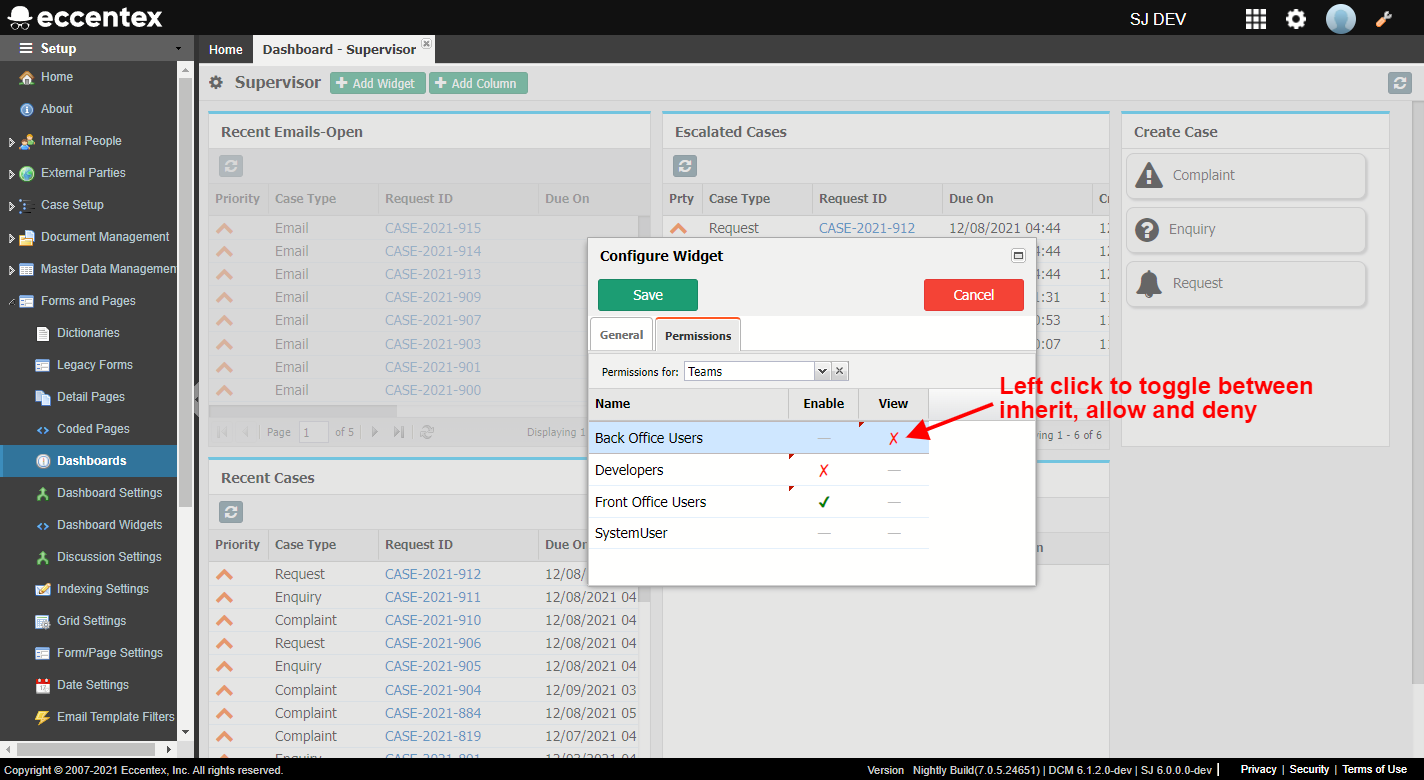Expand the Case Setup tree node
This screenshot has width=1424, height=780.
coord(11,206)
